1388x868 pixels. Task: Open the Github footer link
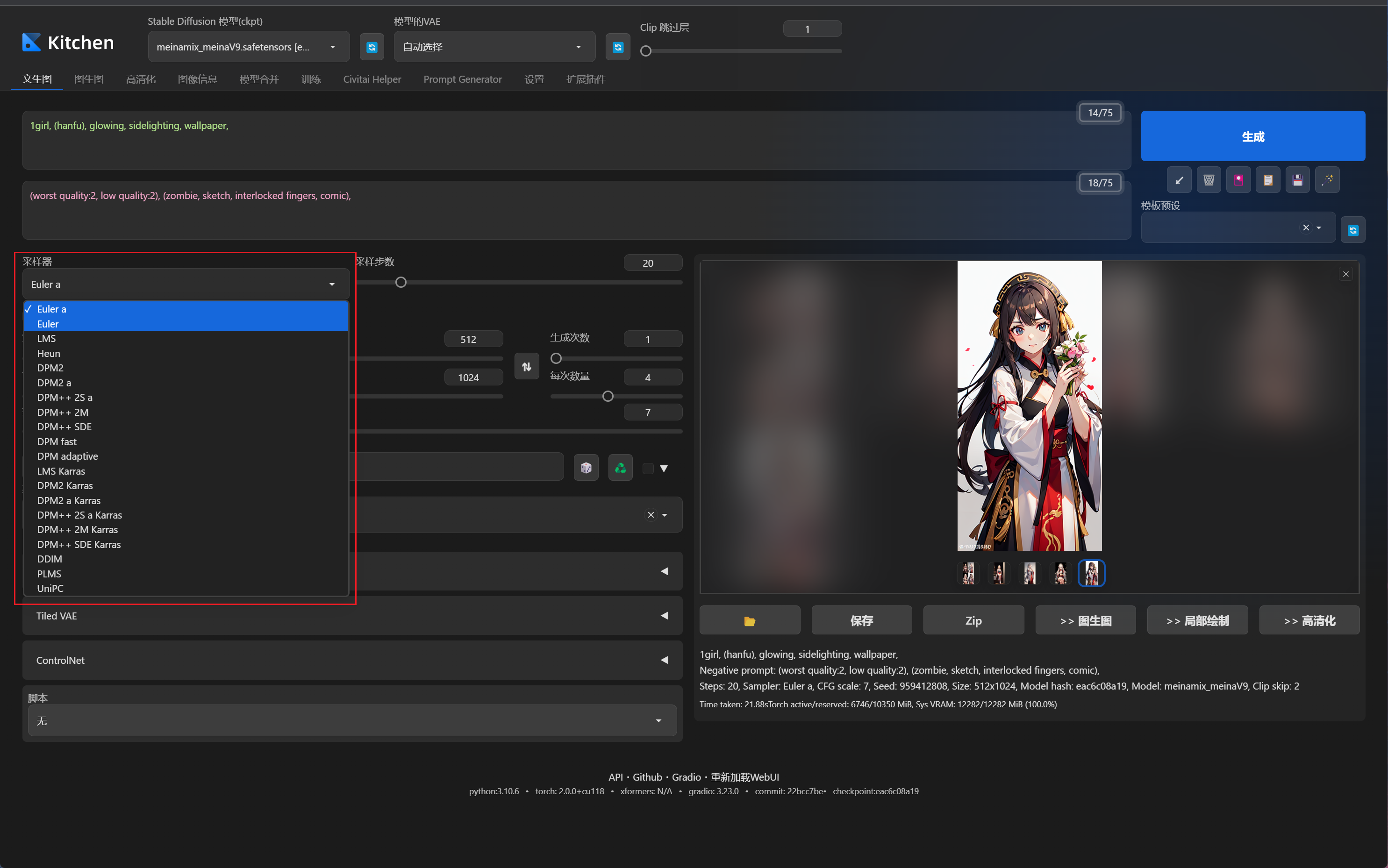pyautogui.click(x=647, y=777)
